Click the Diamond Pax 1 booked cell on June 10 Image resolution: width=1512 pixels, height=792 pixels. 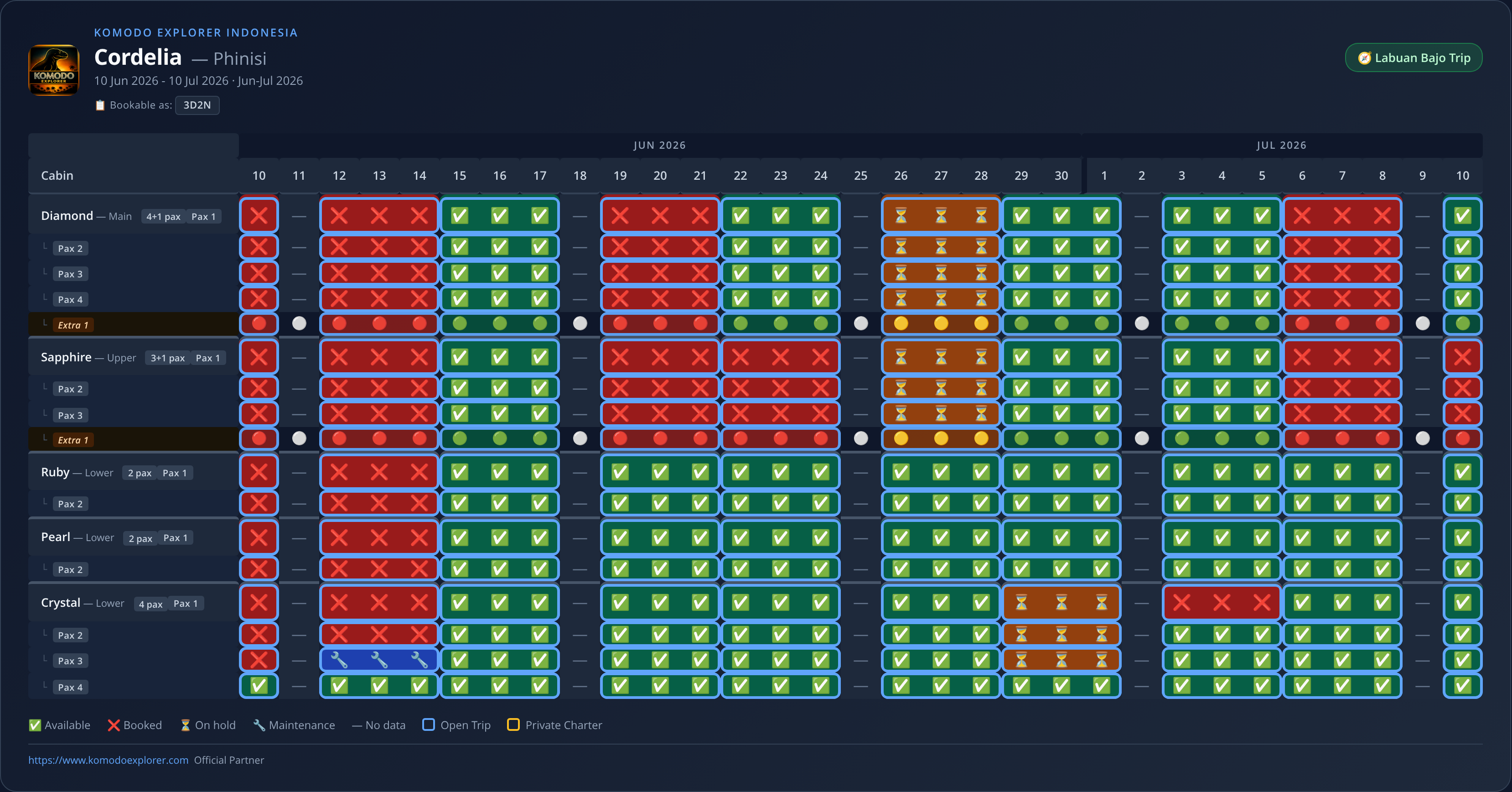[259, 216]
